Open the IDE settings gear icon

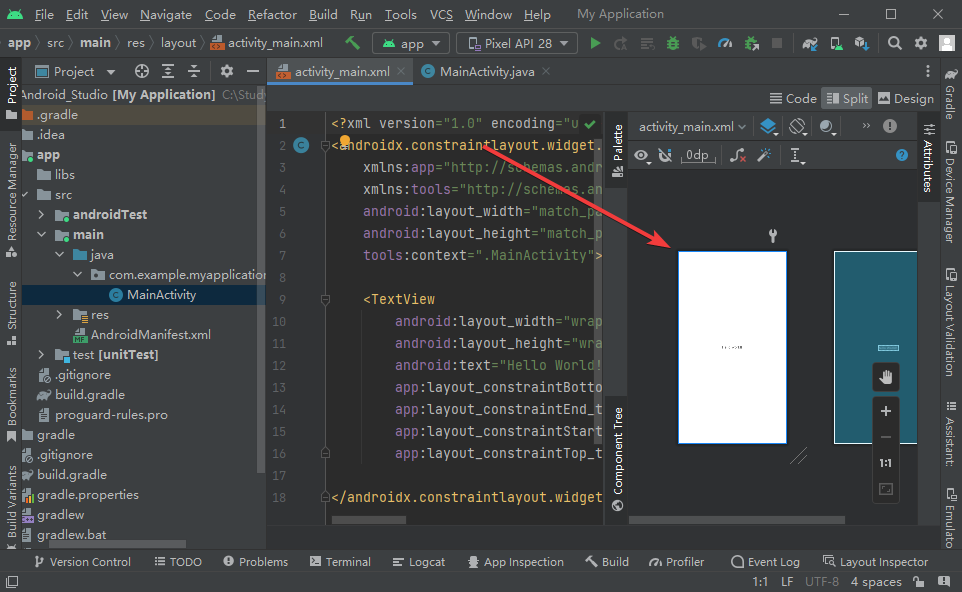click(921, 44)
